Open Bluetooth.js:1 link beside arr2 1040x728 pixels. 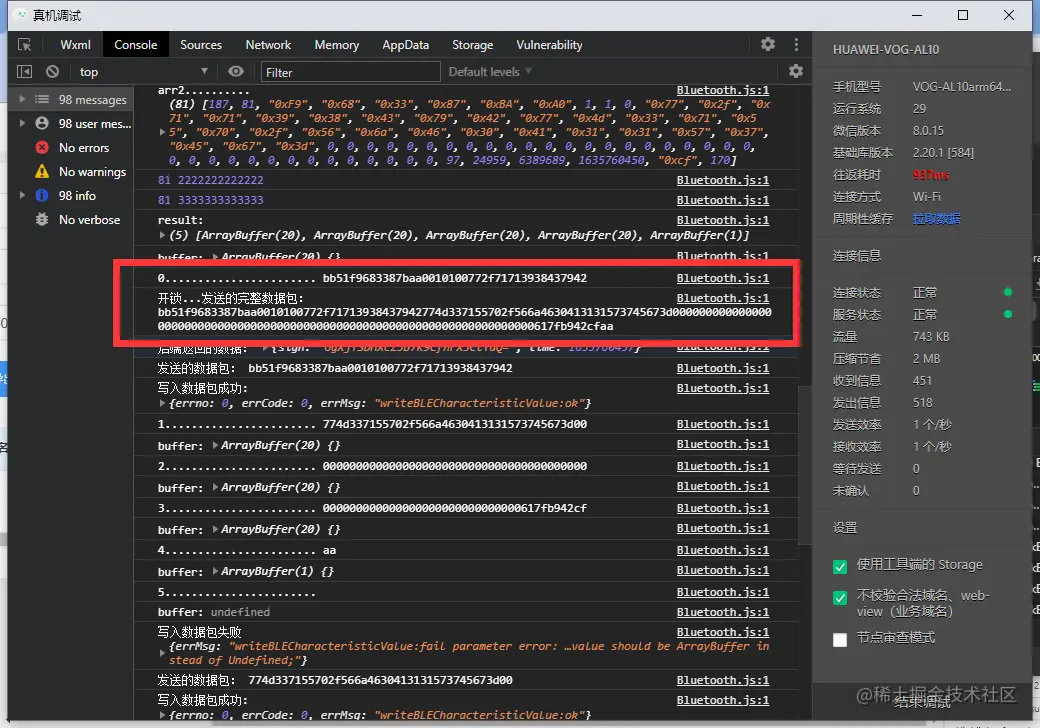point(722,90)
